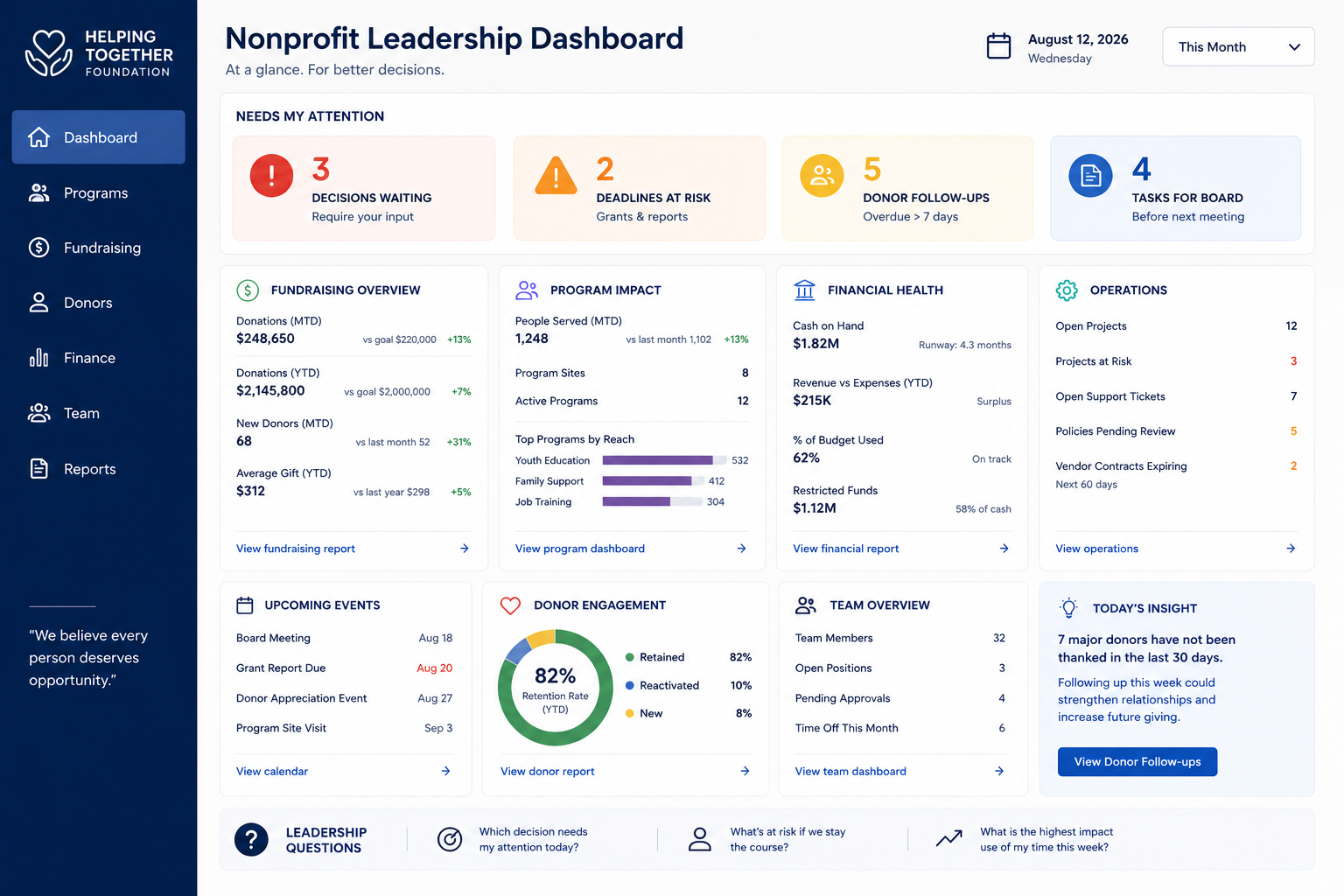
Task: Click the Financial Health bank building icon
Action: point(804,290)
